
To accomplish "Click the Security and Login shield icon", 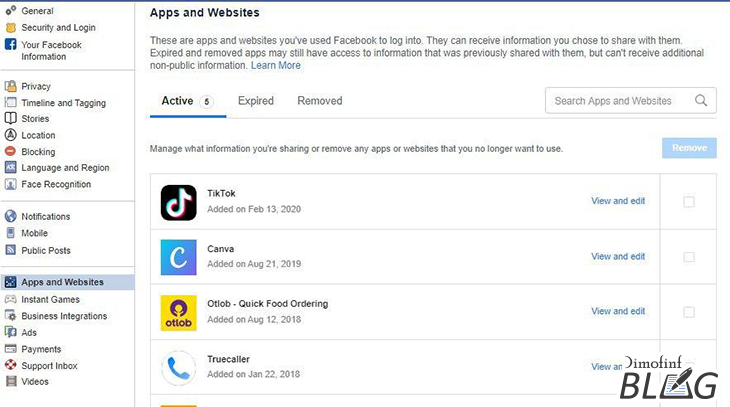I will click(10, 27).
